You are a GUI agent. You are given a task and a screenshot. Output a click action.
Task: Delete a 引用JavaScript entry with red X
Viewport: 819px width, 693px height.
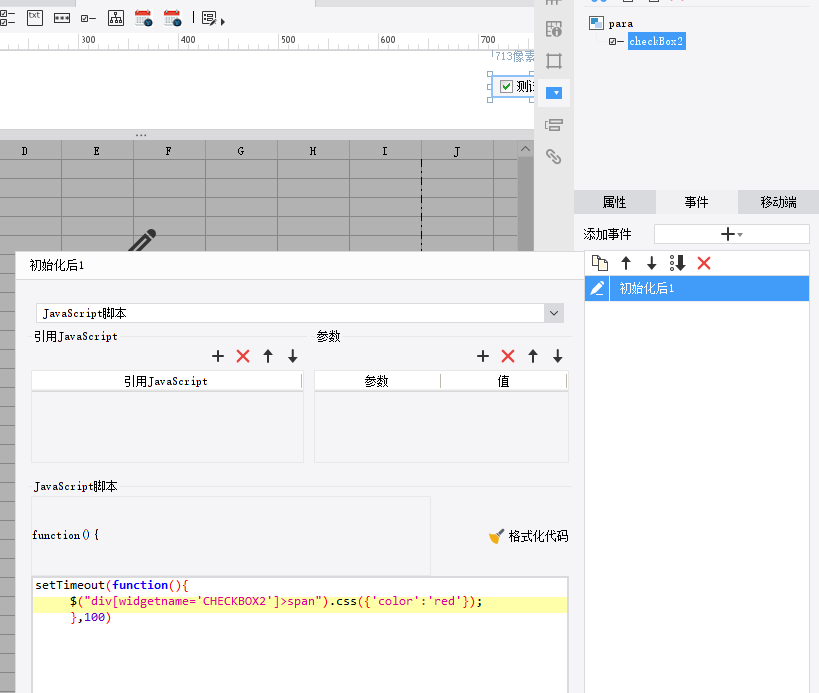click(x=243, y=356)
